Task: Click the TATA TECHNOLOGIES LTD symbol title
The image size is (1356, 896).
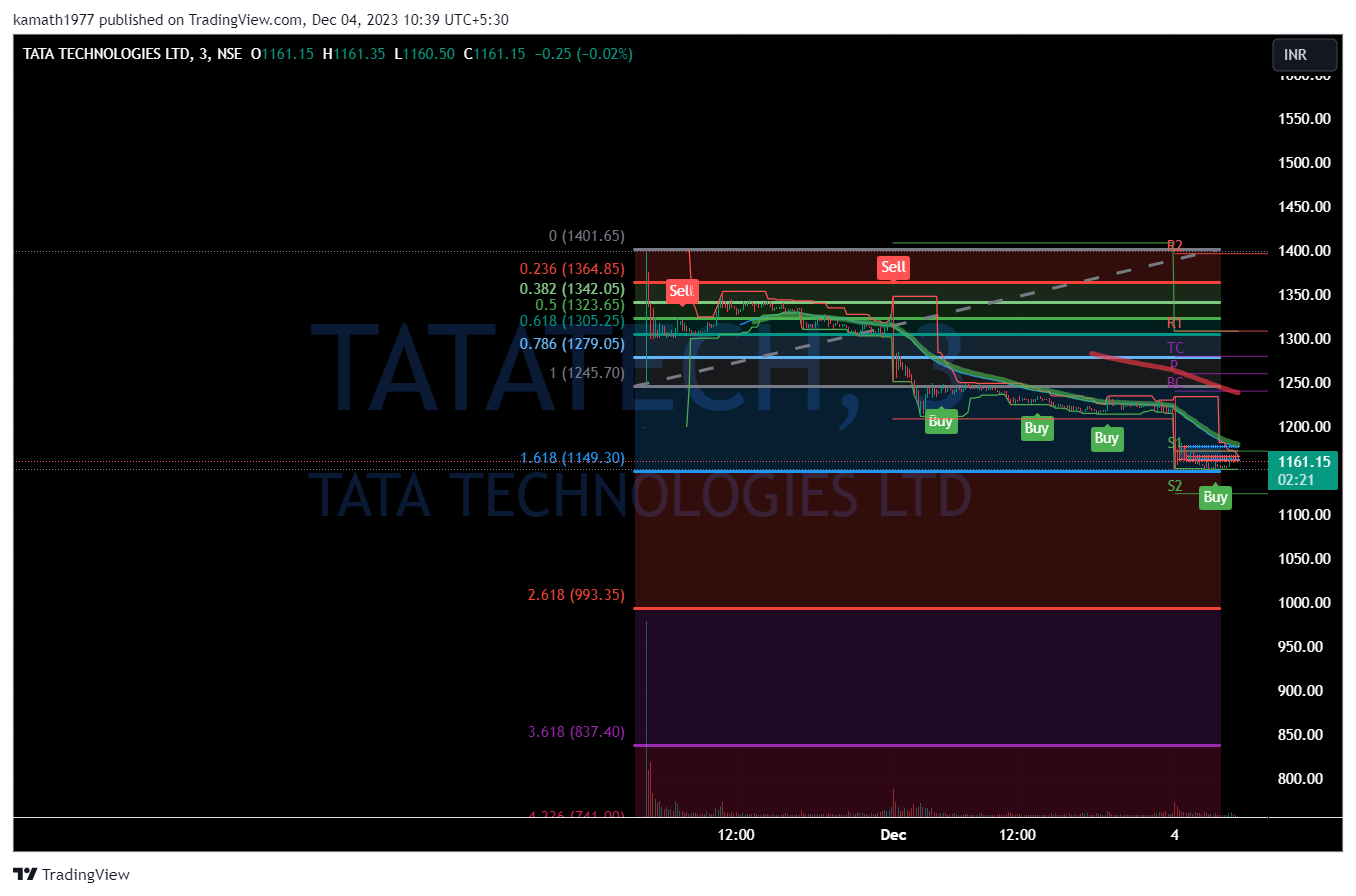Action: (105, 54)
